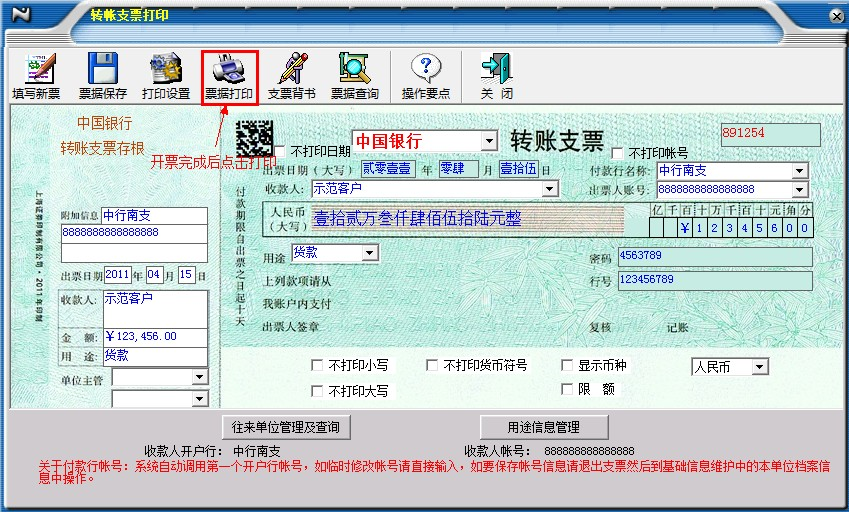Click the month field 零肆
Image resolution: width=849 pixels, height=512 pixels.
tap(458, 169)
